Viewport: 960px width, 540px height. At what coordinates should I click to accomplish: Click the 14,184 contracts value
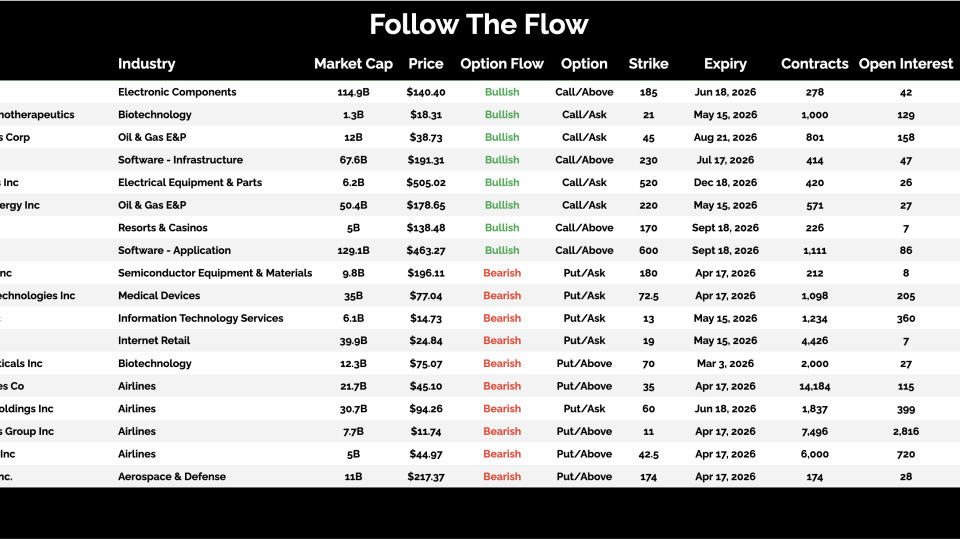[x=814, y=386]
